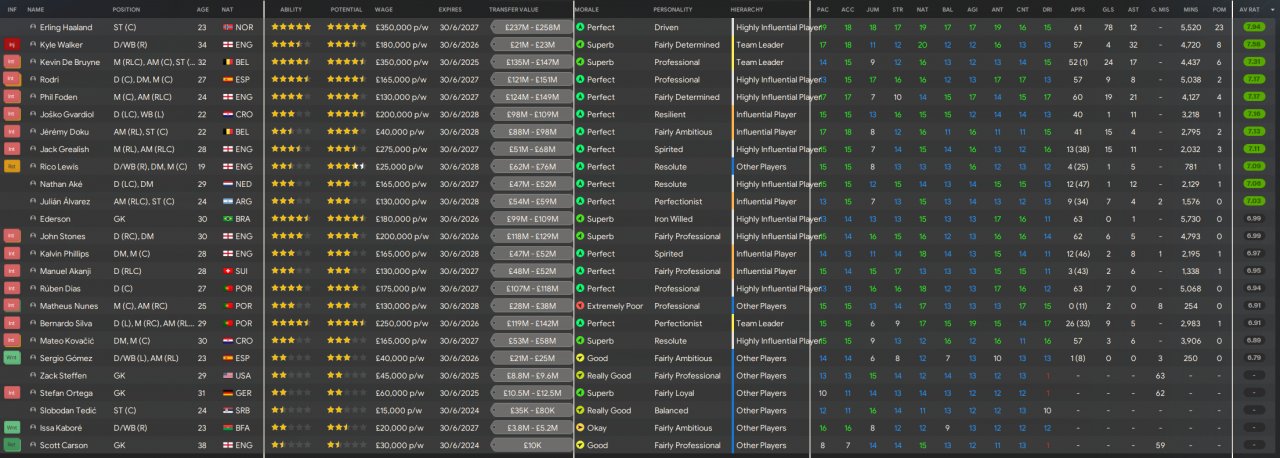Screen dimensions: 1280x458
Task: Click person icon beside Ederson's name
Action: click(x=33, y=219)
